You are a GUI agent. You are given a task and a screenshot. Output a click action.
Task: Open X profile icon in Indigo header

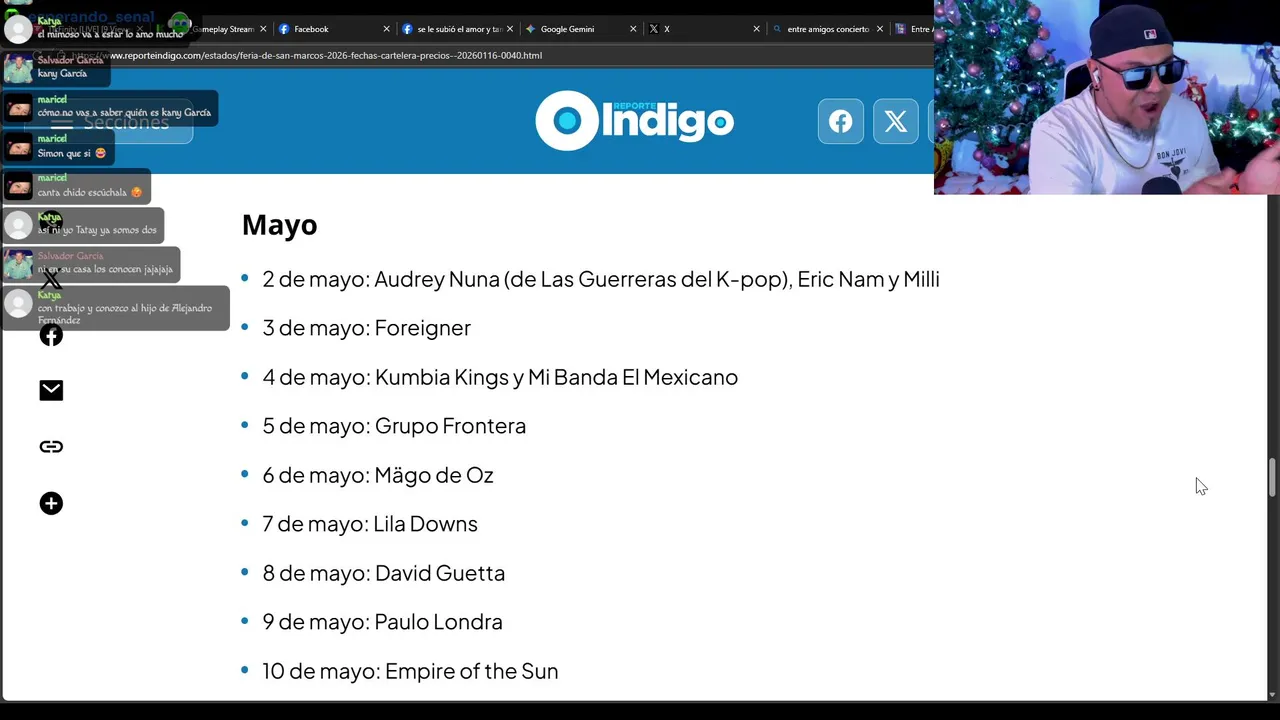point(896,121)
